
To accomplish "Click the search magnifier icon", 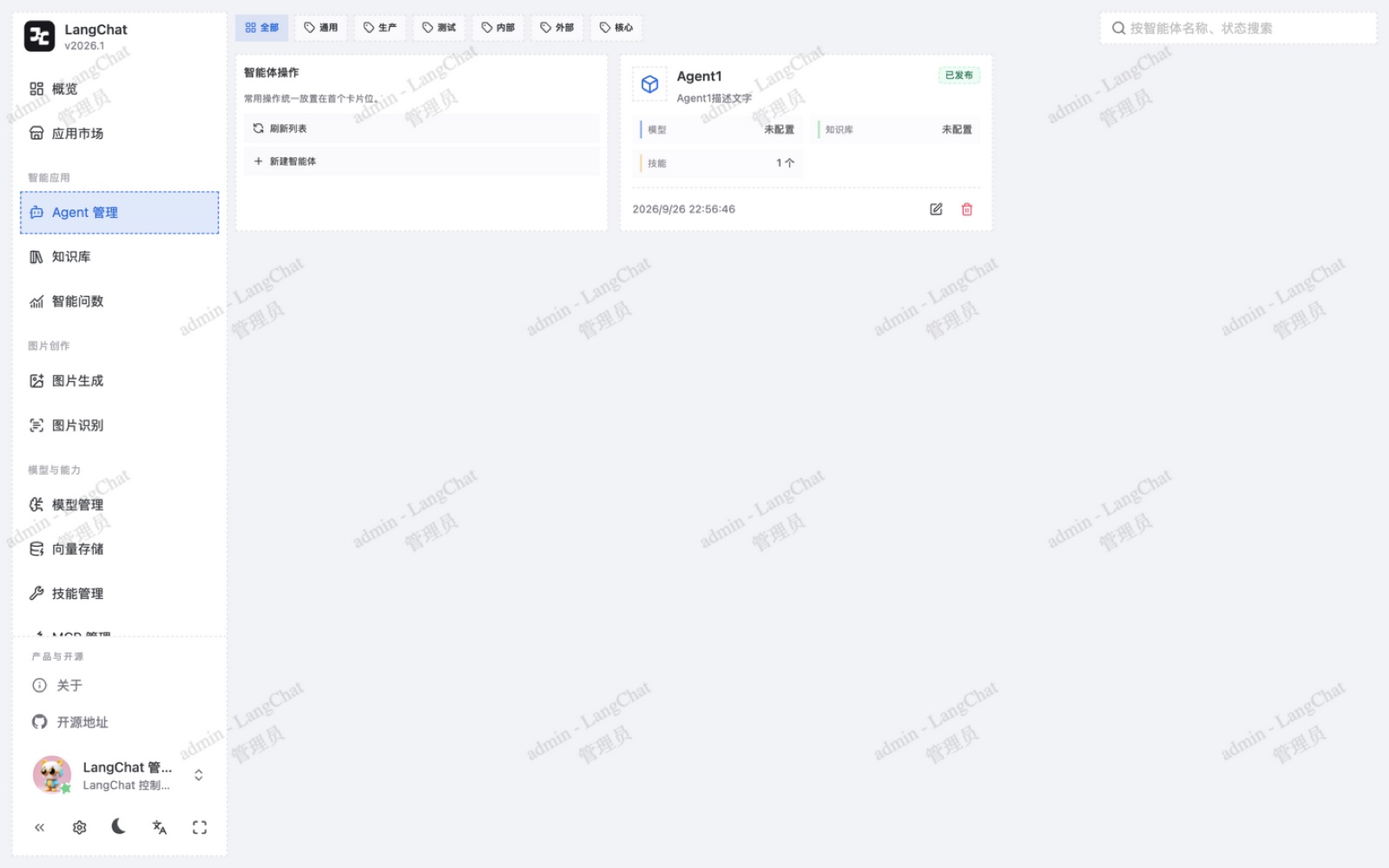I will 1119,28.
